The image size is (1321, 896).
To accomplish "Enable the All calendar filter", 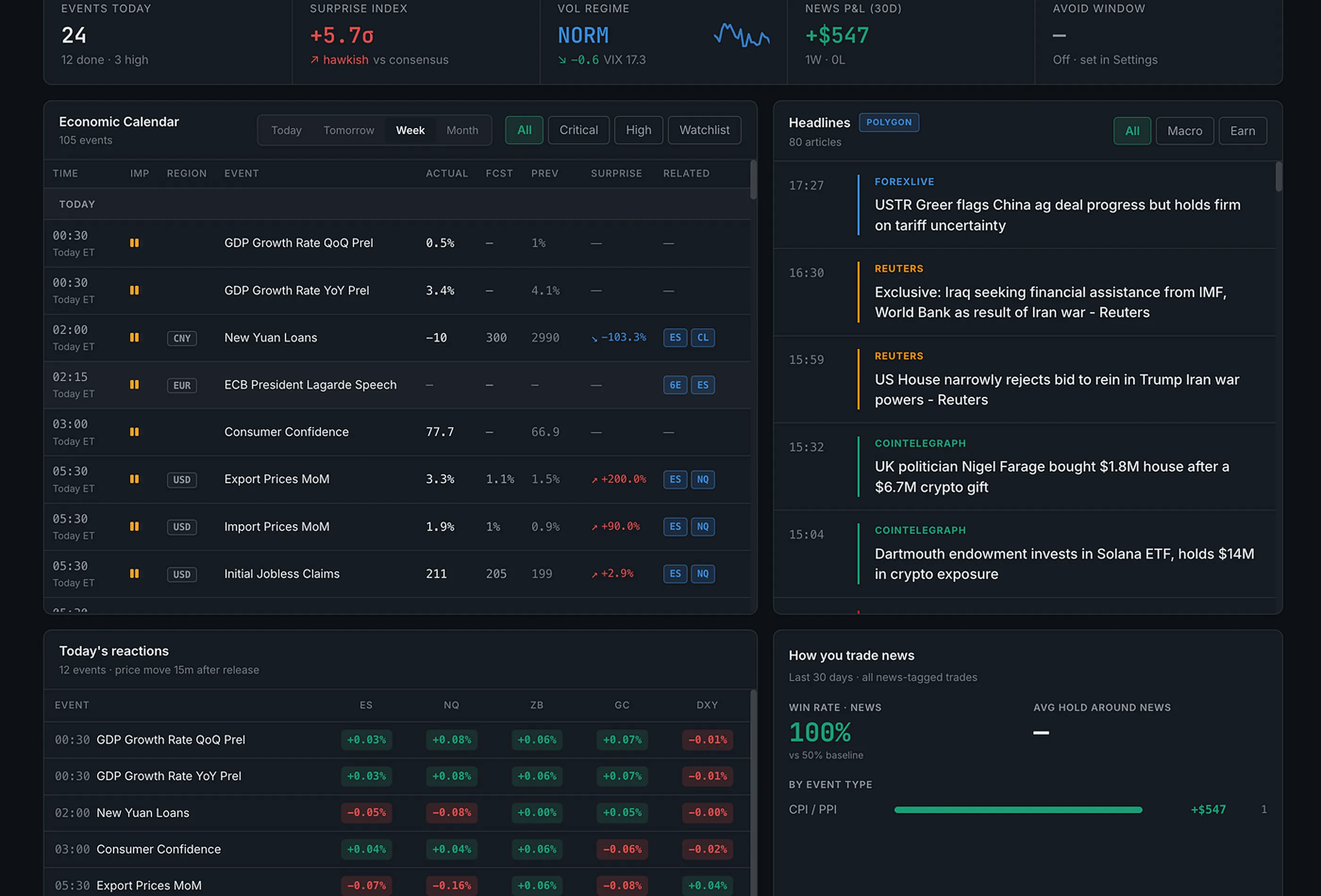I will point(524,130).
